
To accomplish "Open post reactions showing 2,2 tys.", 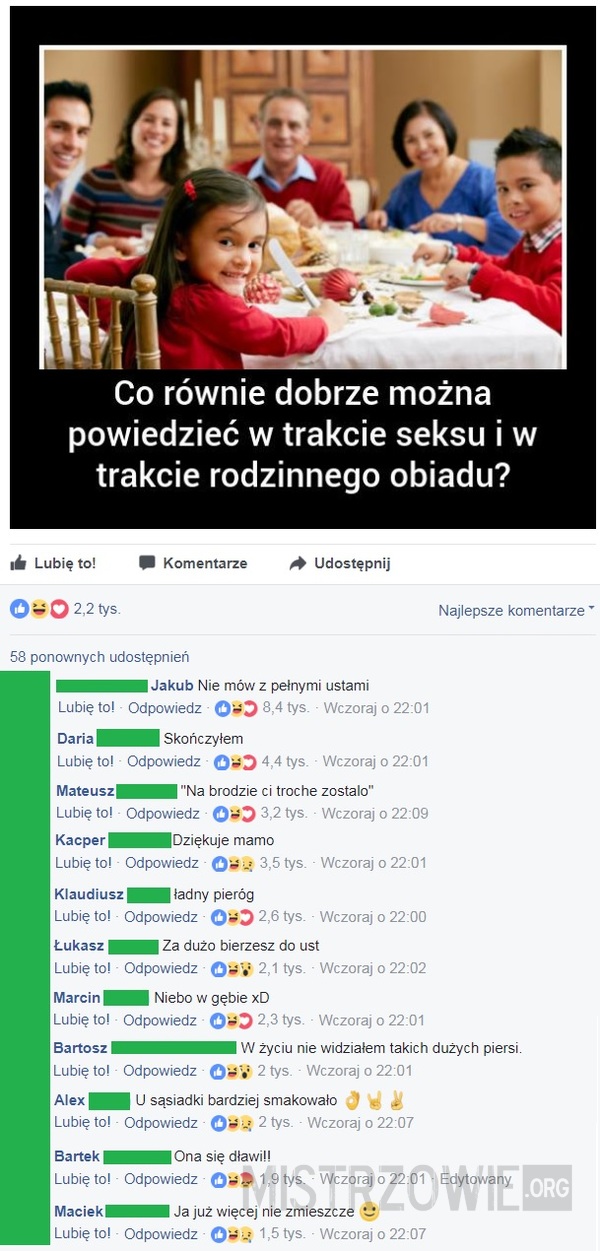I will point(65,608).
